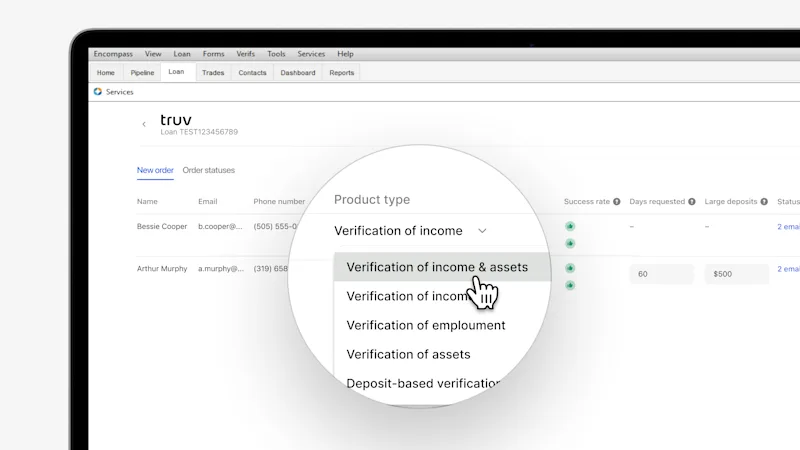Click Bessie Cooper's first green success icon
The image size is (800, 450).
(570, 226)
